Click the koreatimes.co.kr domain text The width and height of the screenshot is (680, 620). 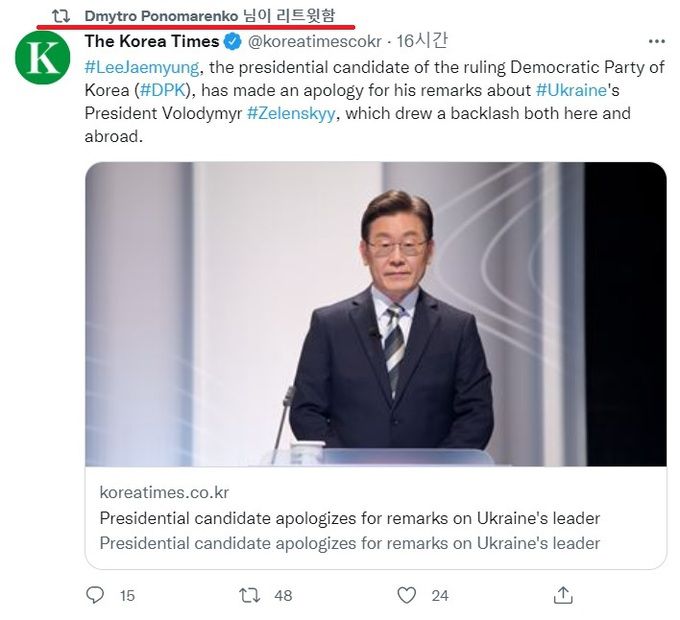pyautogui.click(x=164, y=493)
